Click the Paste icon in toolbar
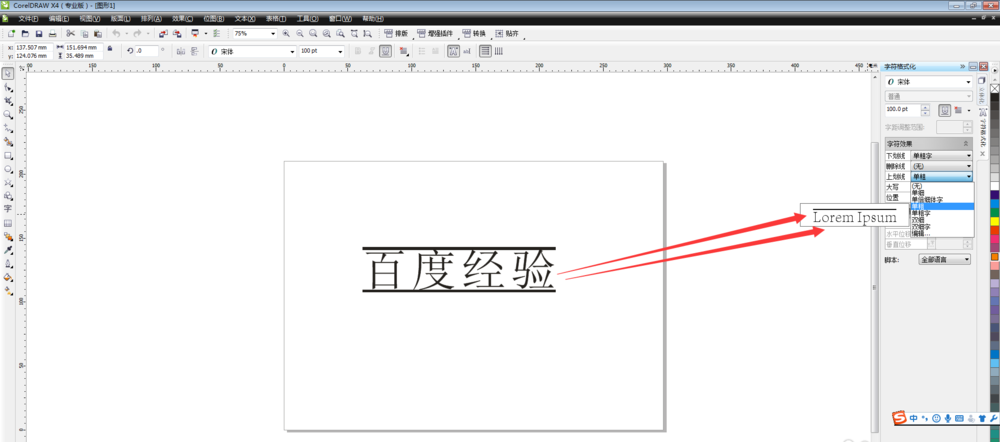 click(x=98, y=33)
